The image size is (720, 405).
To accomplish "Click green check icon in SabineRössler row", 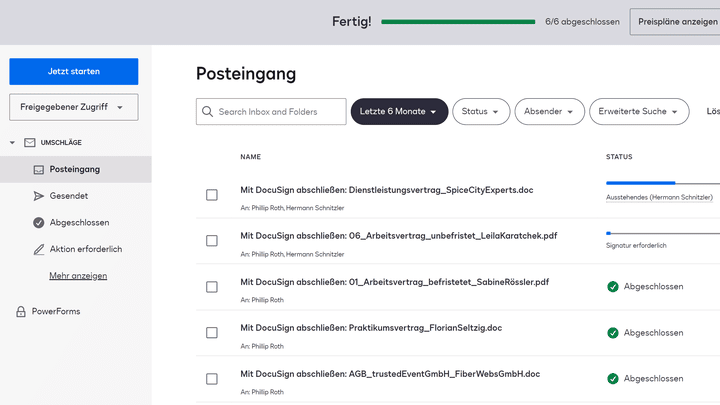I will click(613, 287).
